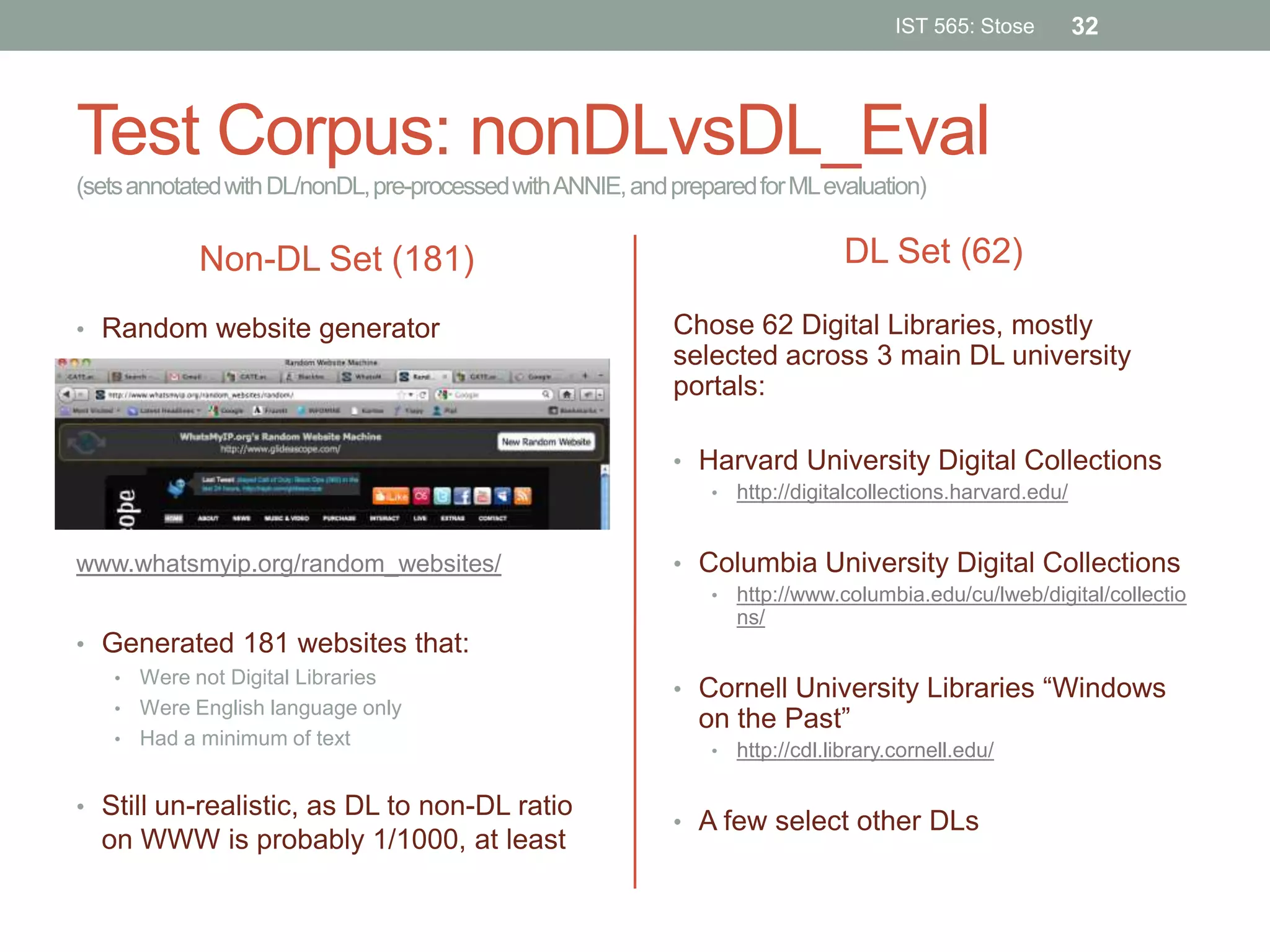Screen dimensions: 1270x952
Task: Click the orange RSS feed icon
Action: click(523, 496)
